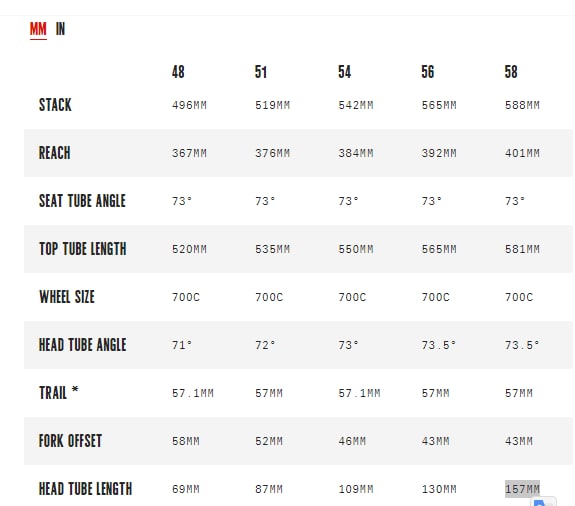The width and height of the screenshot is (575, 506).
Task: Select size 56 column header
Action: point(428,72)
